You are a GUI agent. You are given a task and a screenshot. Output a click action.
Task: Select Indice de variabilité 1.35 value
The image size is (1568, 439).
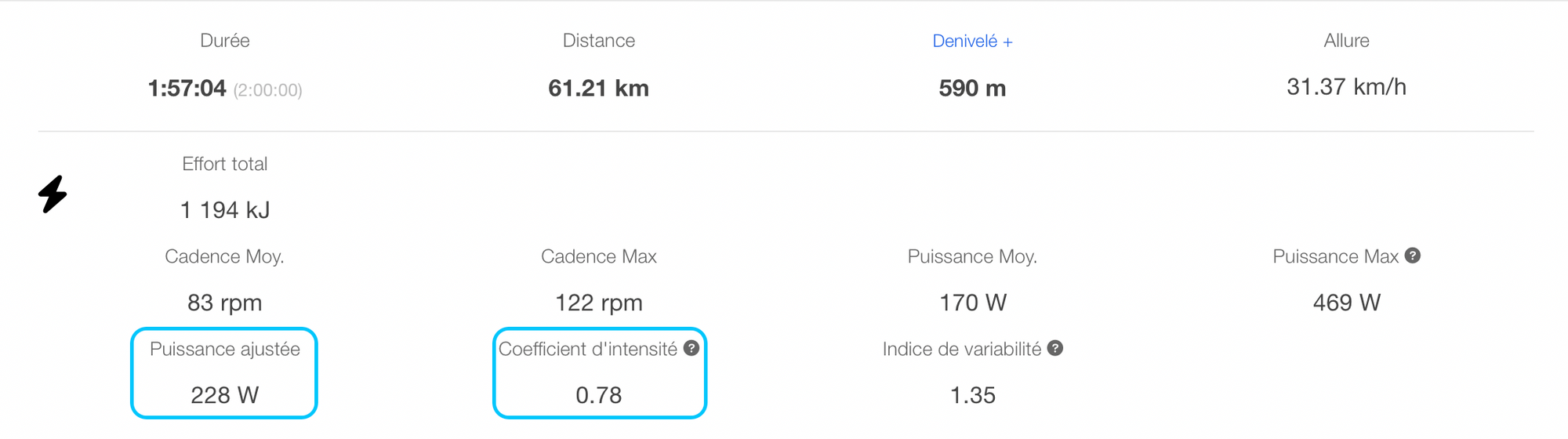(973, 395)
